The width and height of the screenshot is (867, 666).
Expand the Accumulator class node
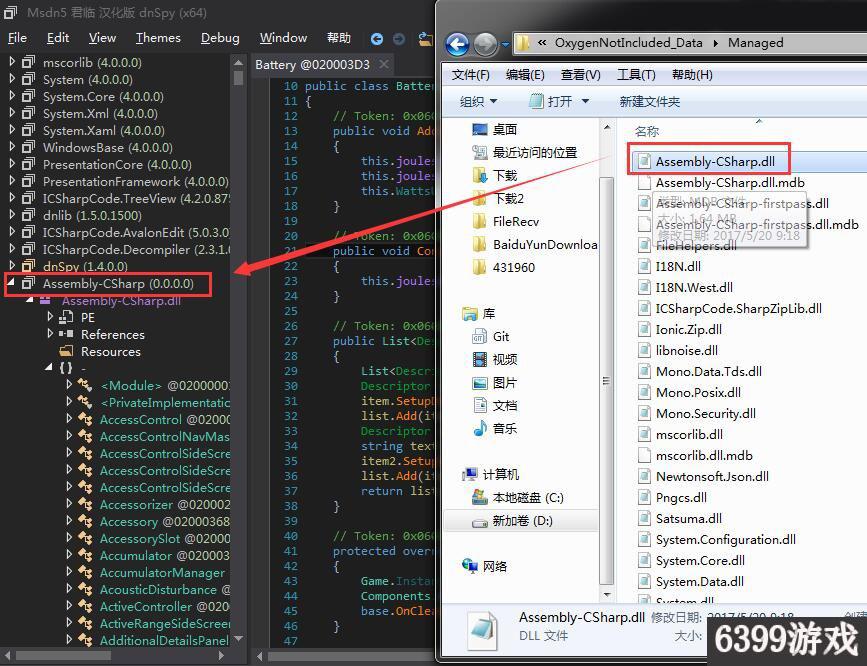click(69, 555)
